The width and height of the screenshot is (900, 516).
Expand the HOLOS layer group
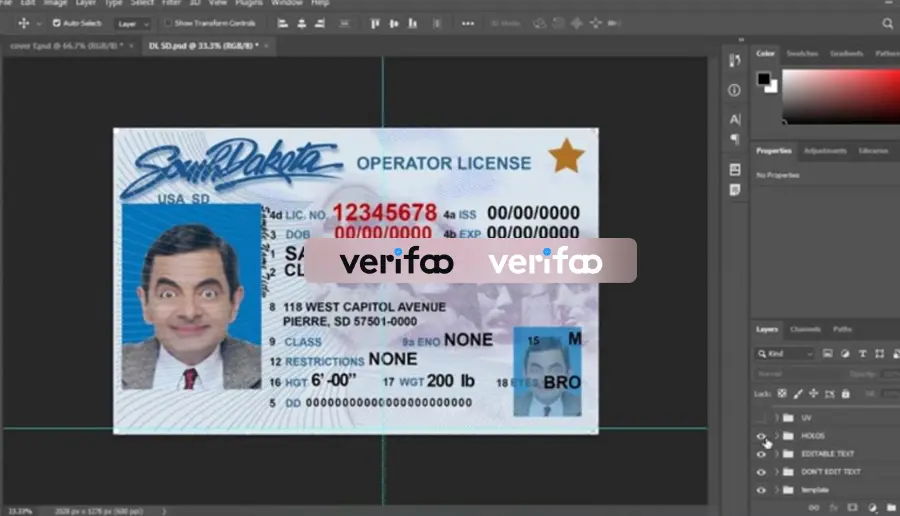click(x=777, y=436)
